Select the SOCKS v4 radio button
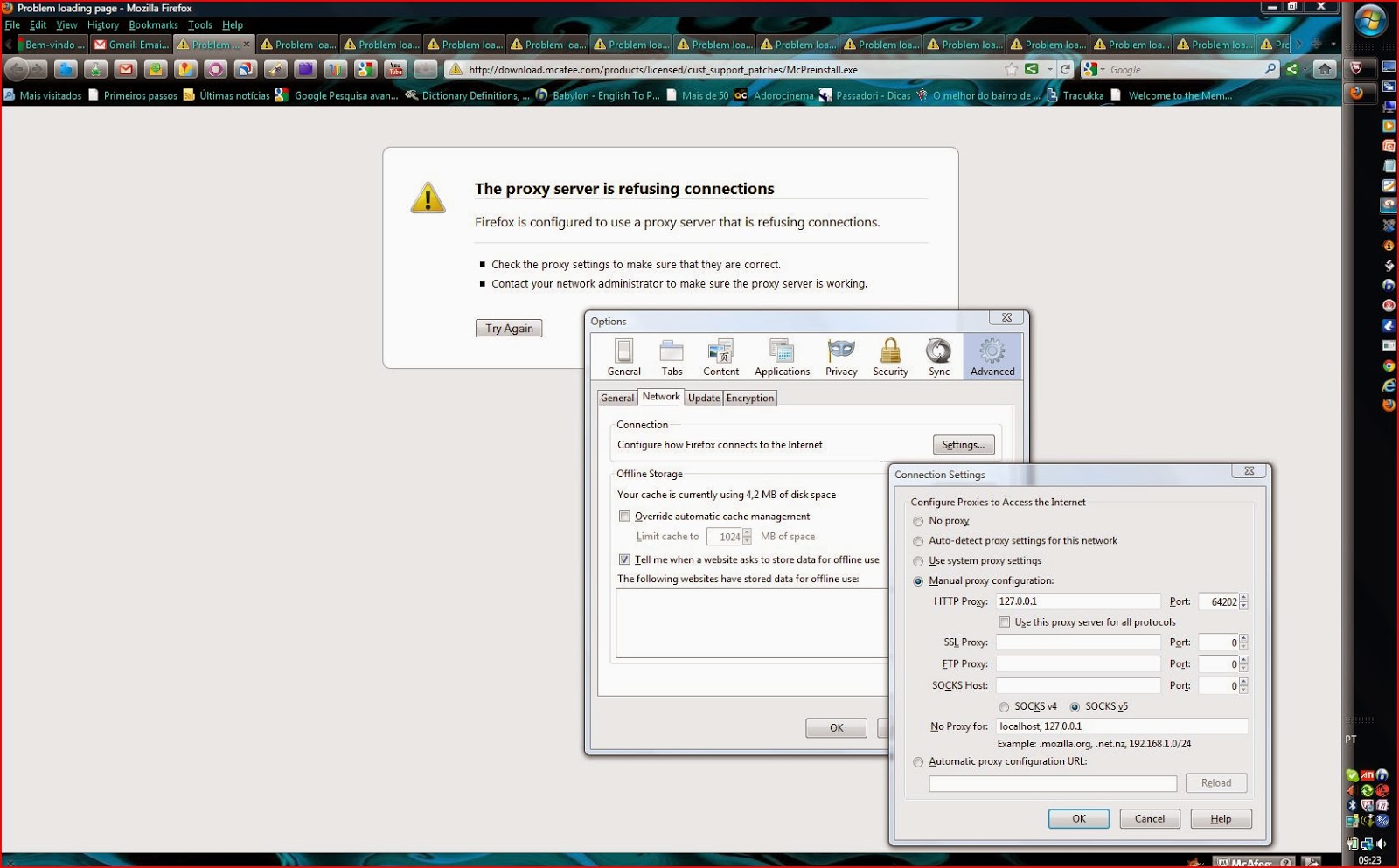Image resolution: width=1399 pixels, height=868 pixels. click(x=1004, y=706)
